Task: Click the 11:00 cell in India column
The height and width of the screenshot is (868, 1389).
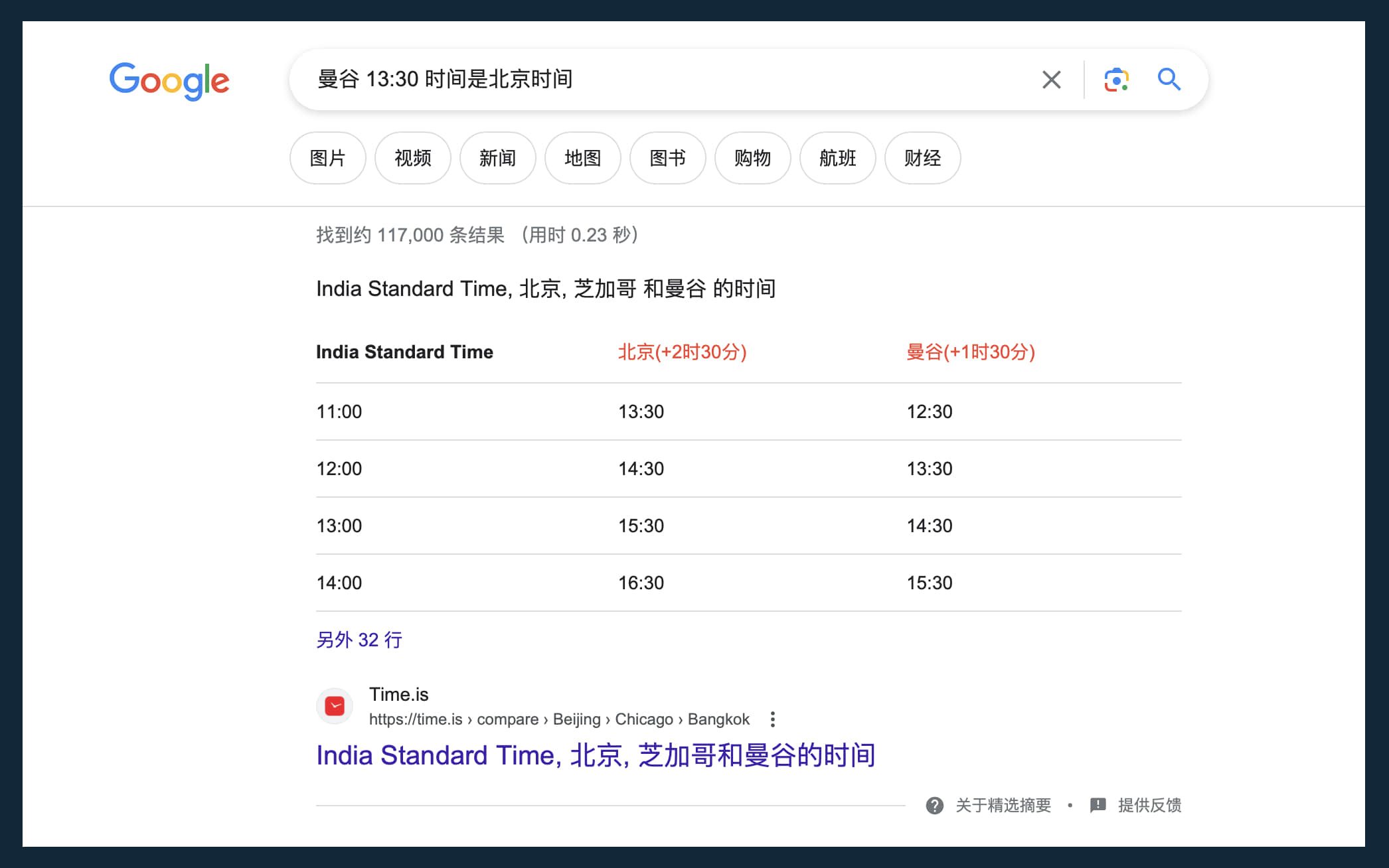Action: tap(339, 411)
